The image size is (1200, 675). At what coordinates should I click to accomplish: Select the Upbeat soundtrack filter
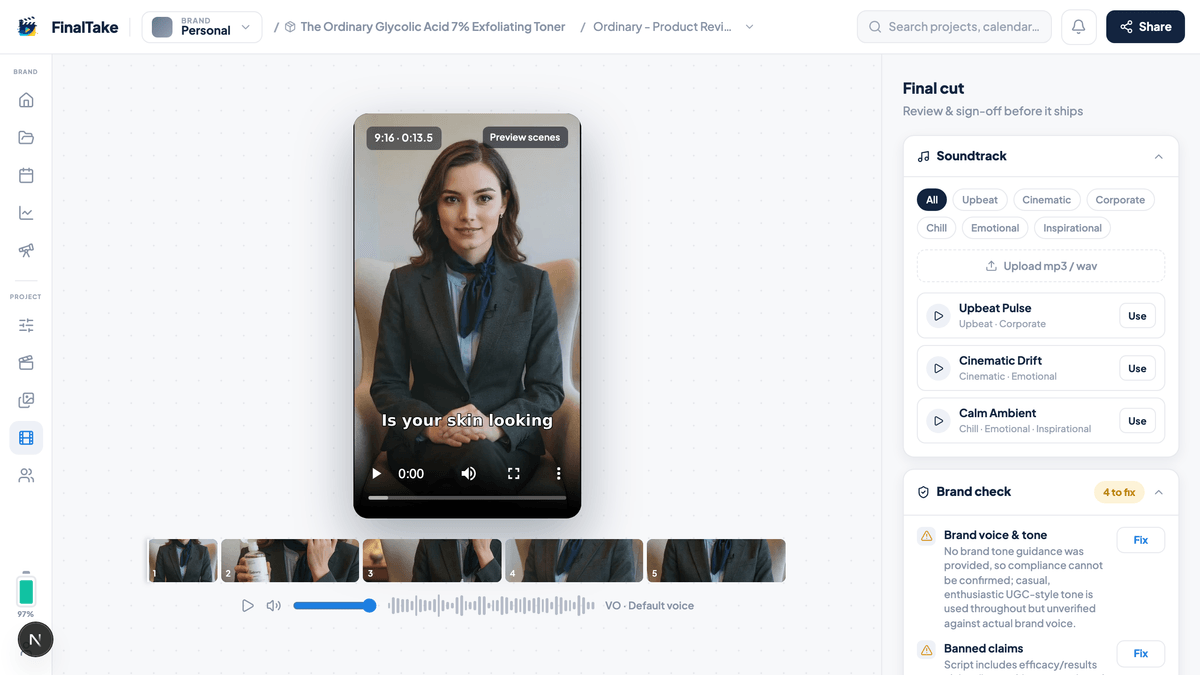click(980, 200)
